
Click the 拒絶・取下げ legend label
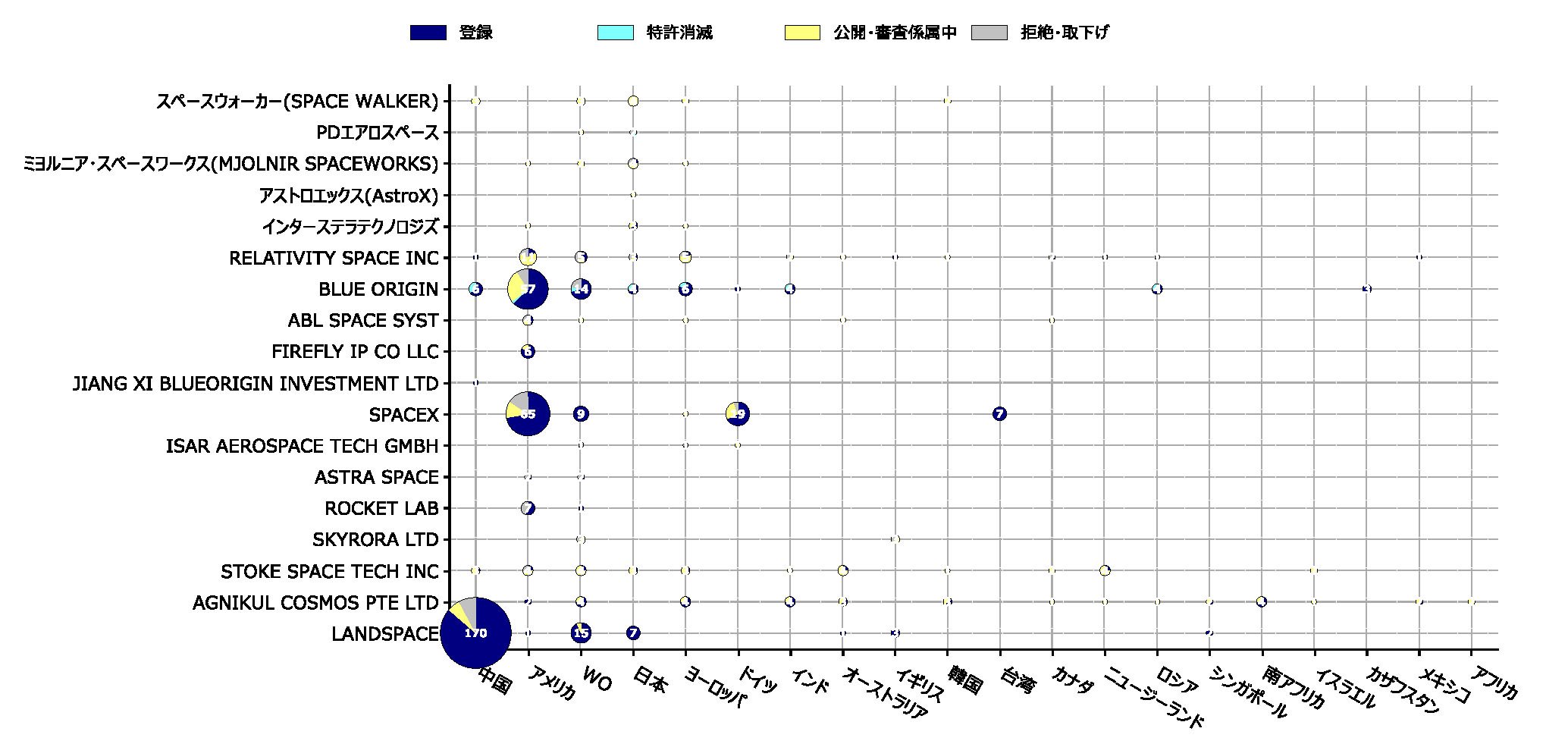click(x=1065, y=33)
